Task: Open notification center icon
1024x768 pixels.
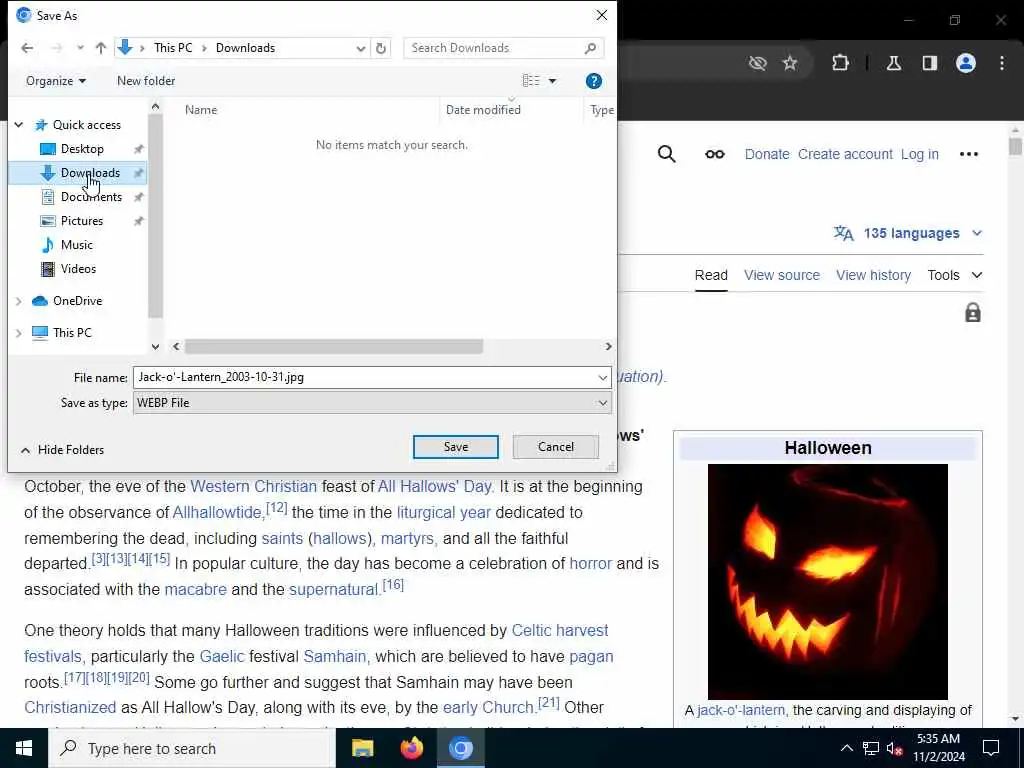Action: pyautogui.click(x=991, y=748)
